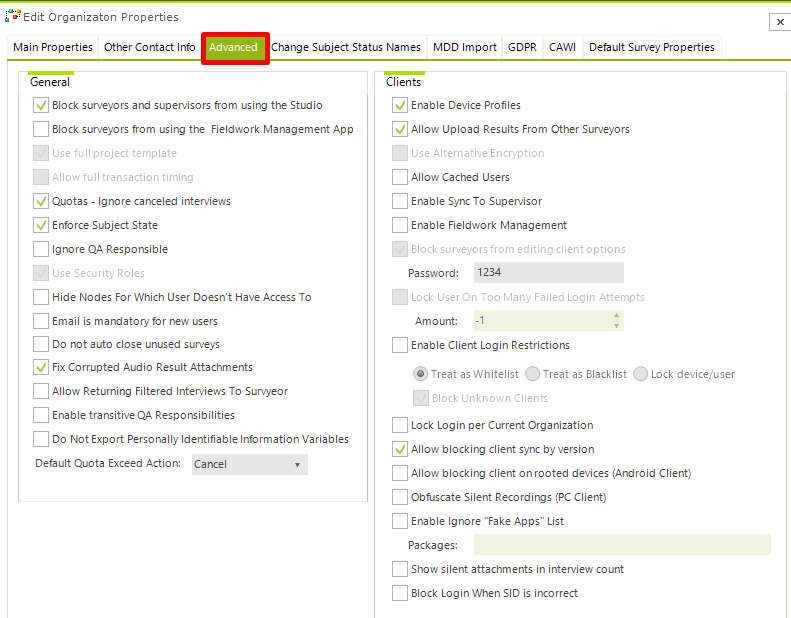Open Default Survey Properties tab
Viewport: 791px width, 618px height.
652,47
